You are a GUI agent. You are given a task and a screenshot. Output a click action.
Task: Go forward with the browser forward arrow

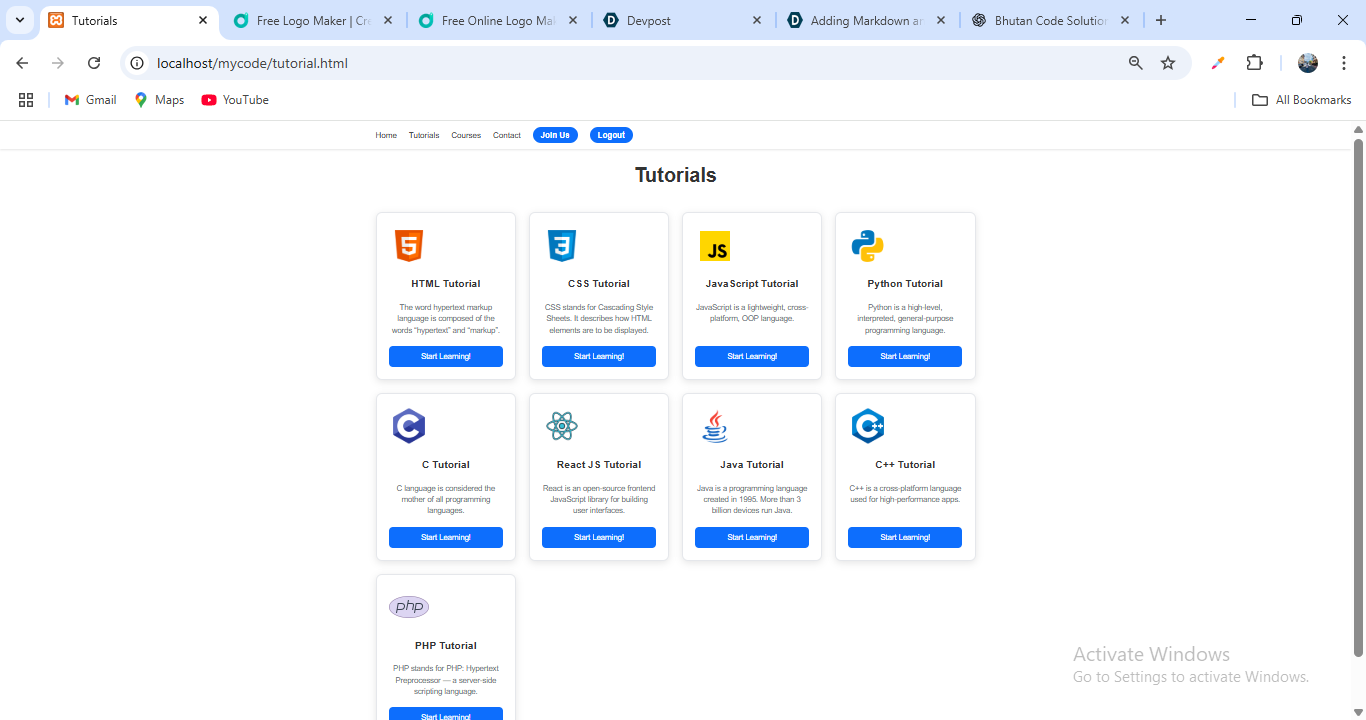[58, 63]
